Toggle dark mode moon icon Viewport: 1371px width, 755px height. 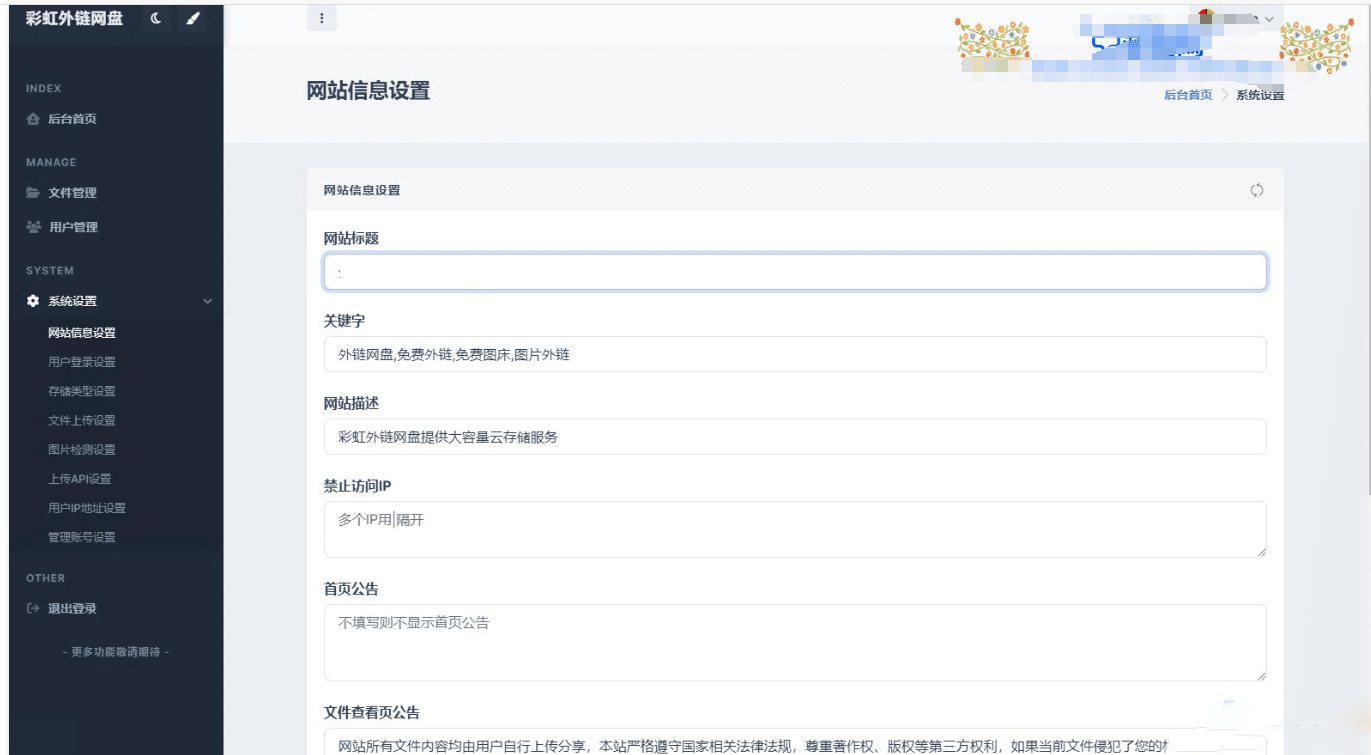[156, 18]
